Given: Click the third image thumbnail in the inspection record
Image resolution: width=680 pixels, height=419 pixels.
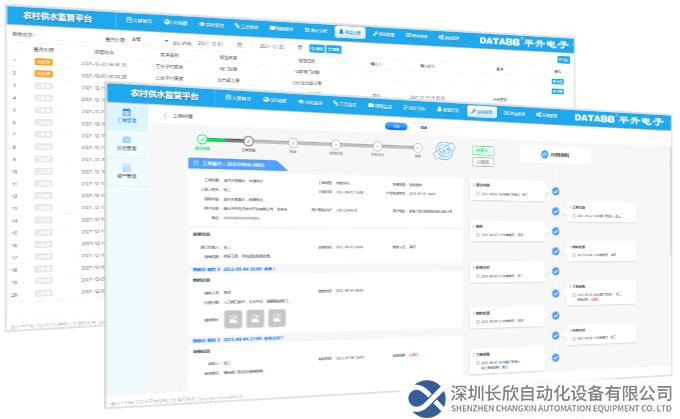Looking at the screenshot, I should click(x=275, y=318).
